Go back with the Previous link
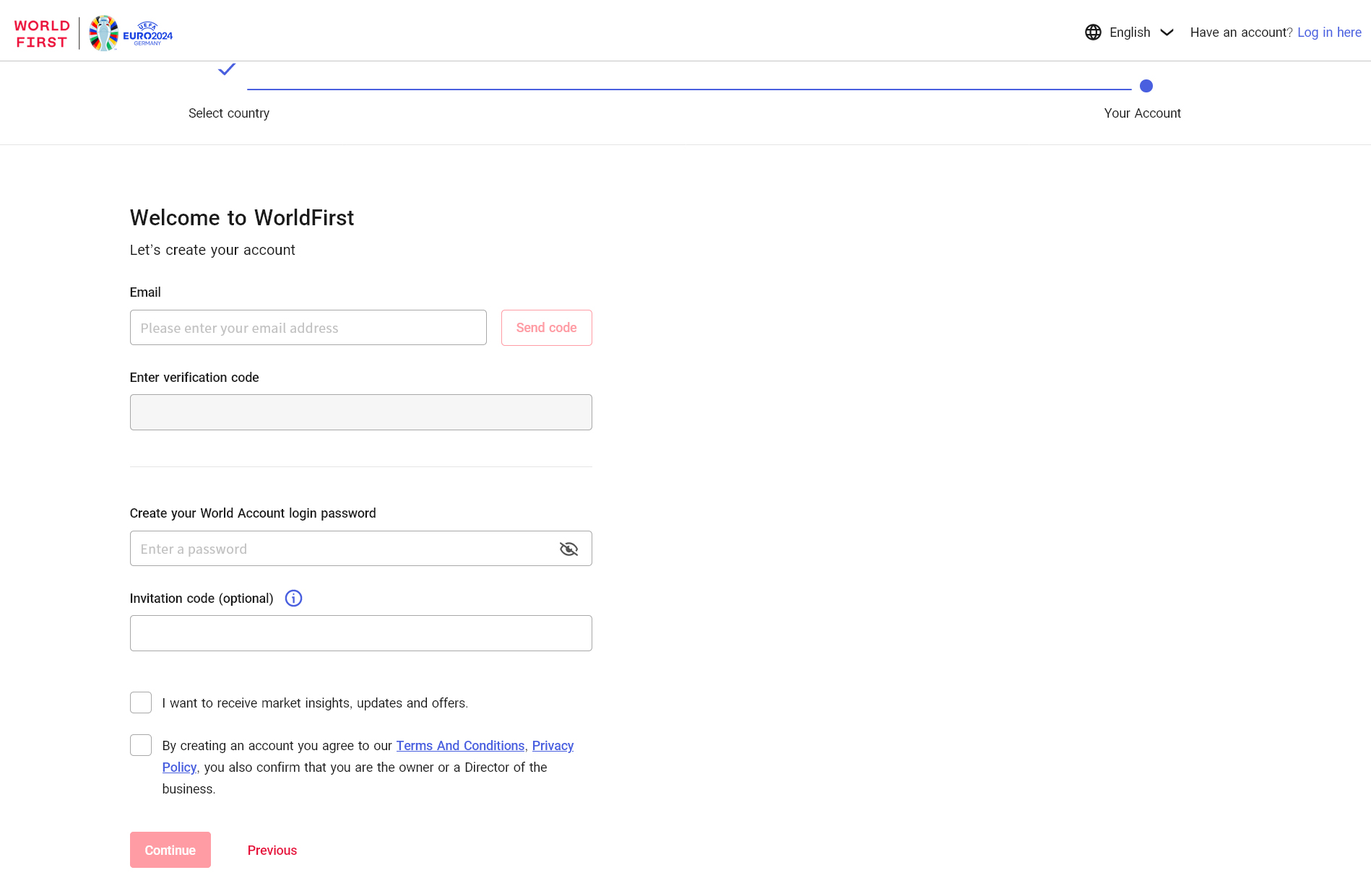The width and height of the screenshot is (1371, 896). tap(272, 851)
